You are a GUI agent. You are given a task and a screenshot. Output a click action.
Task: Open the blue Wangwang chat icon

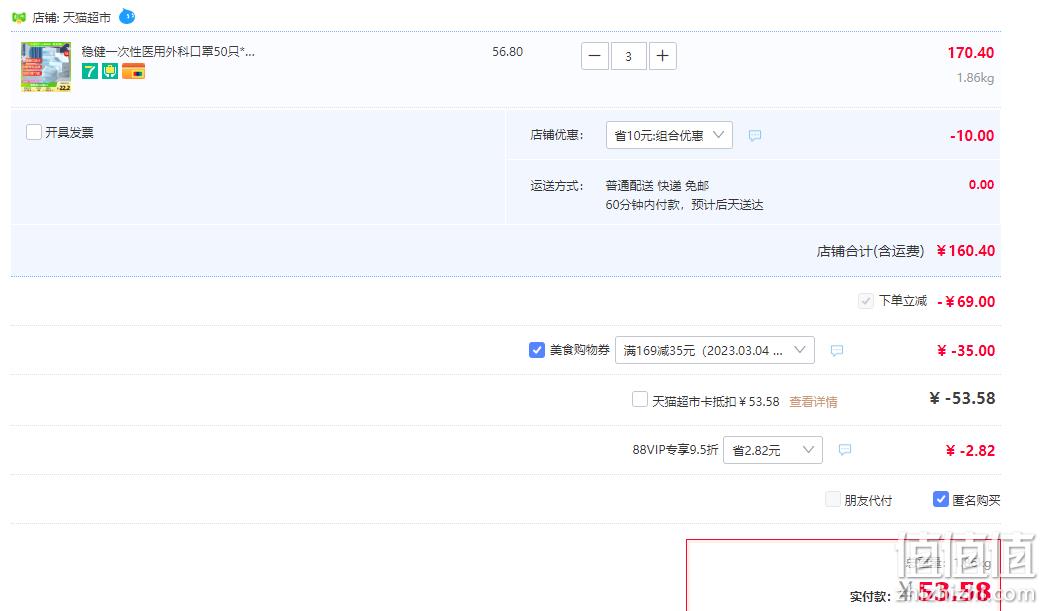click(x=127, y=17)
